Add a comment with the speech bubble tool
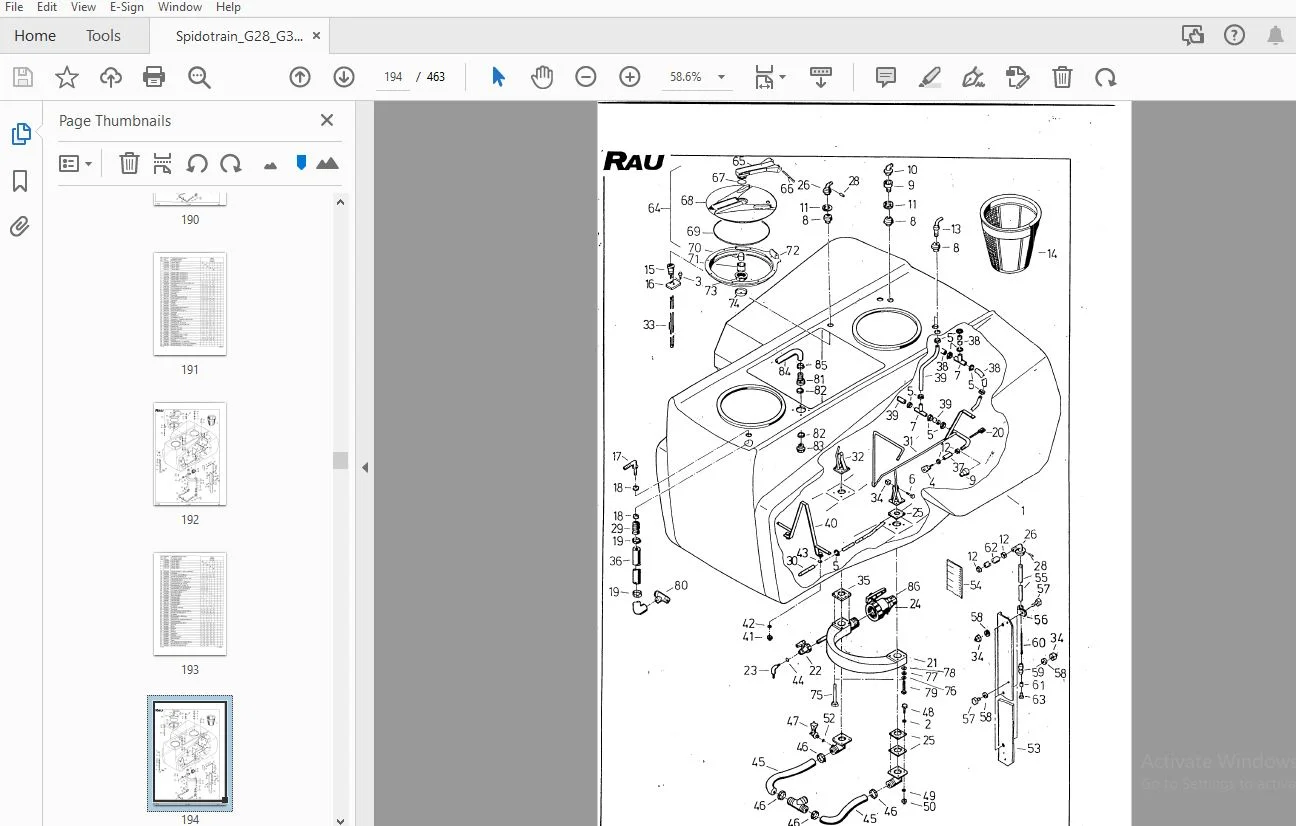This screenshot has height=826, width=1296. click(885, 77)
